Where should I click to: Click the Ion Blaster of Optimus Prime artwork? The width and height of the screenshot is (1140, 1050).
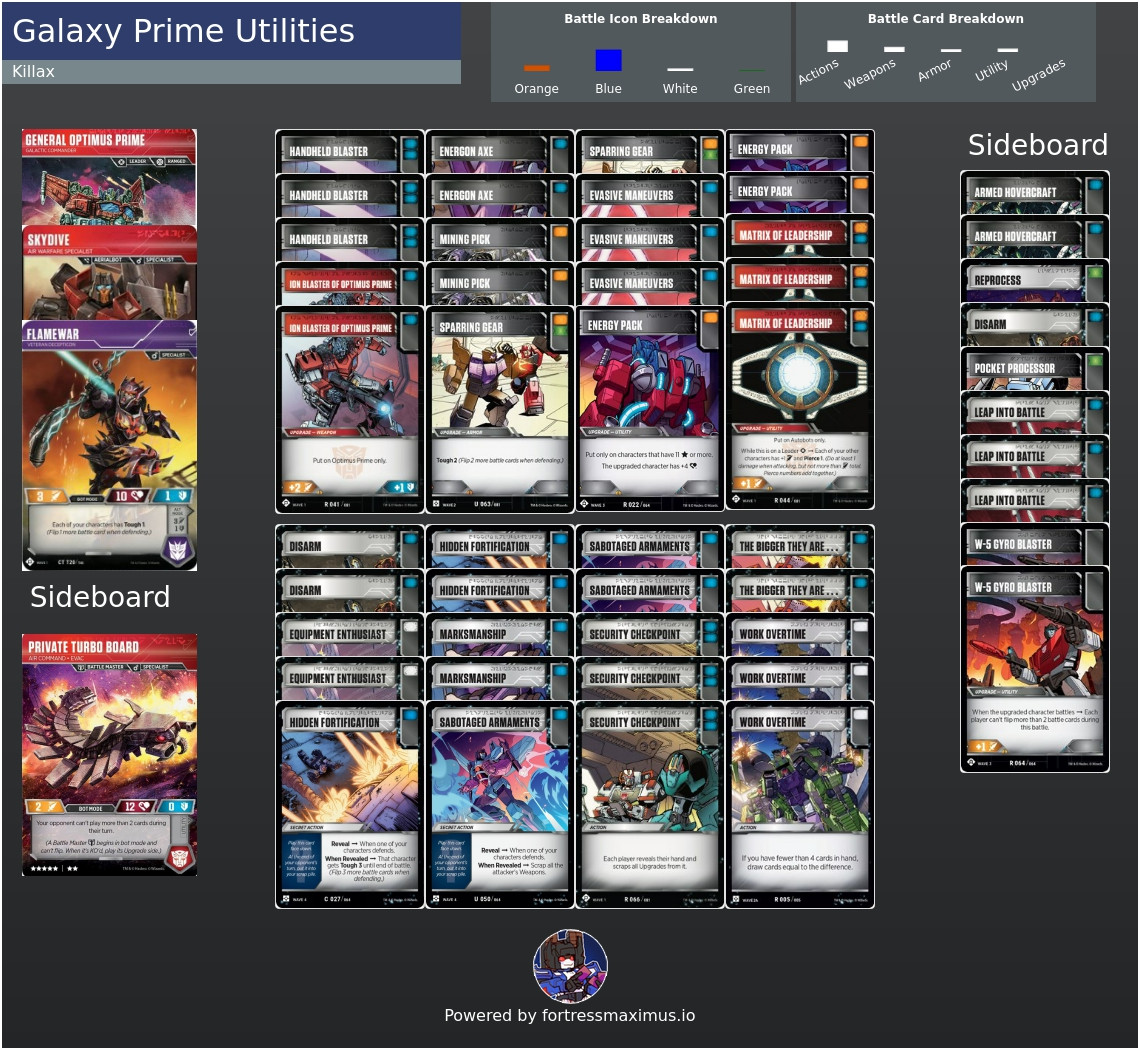(x=350, y=383)
